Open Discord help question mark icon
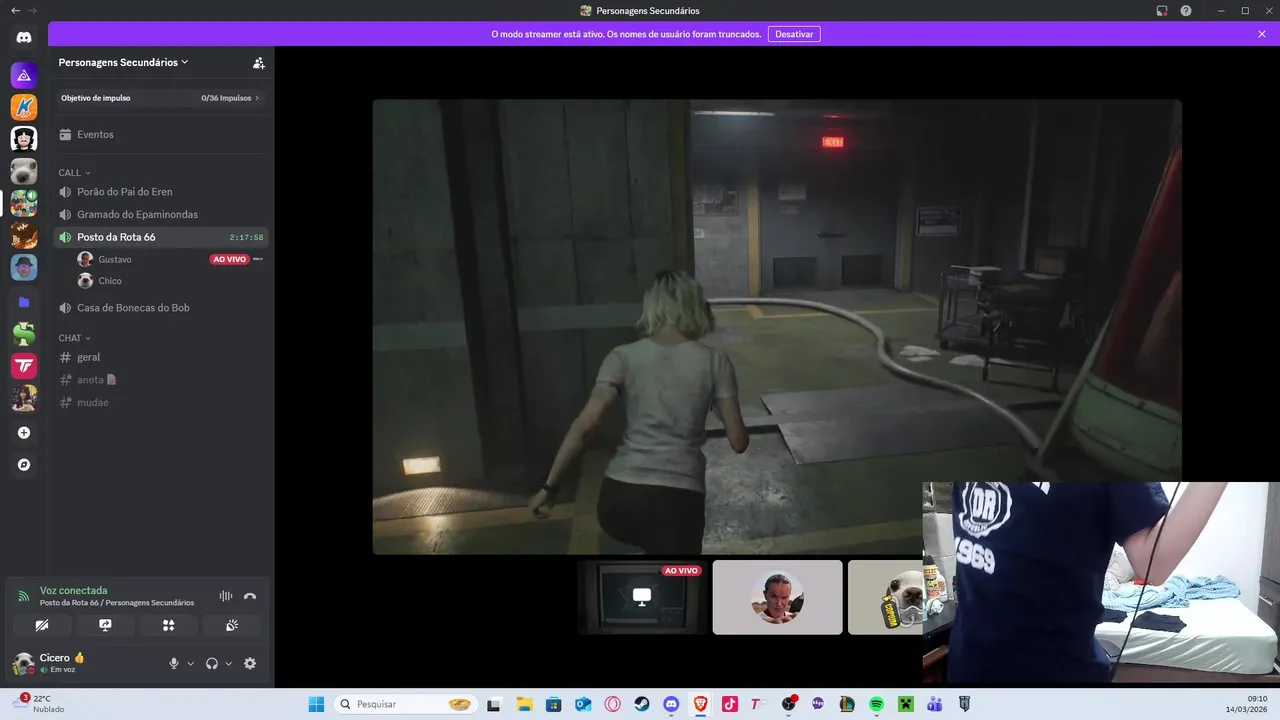Screen dimensions: 1280x720 point(1186,10)
